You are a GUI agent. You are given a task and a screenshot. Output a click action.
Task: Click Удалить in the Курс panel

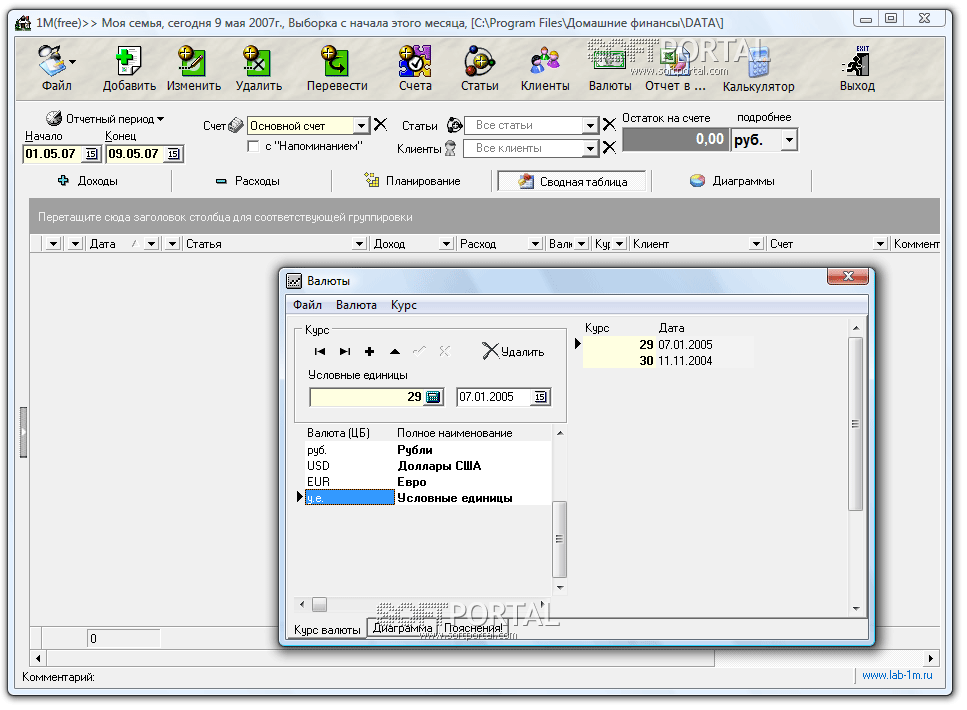(x=513, y=352)
